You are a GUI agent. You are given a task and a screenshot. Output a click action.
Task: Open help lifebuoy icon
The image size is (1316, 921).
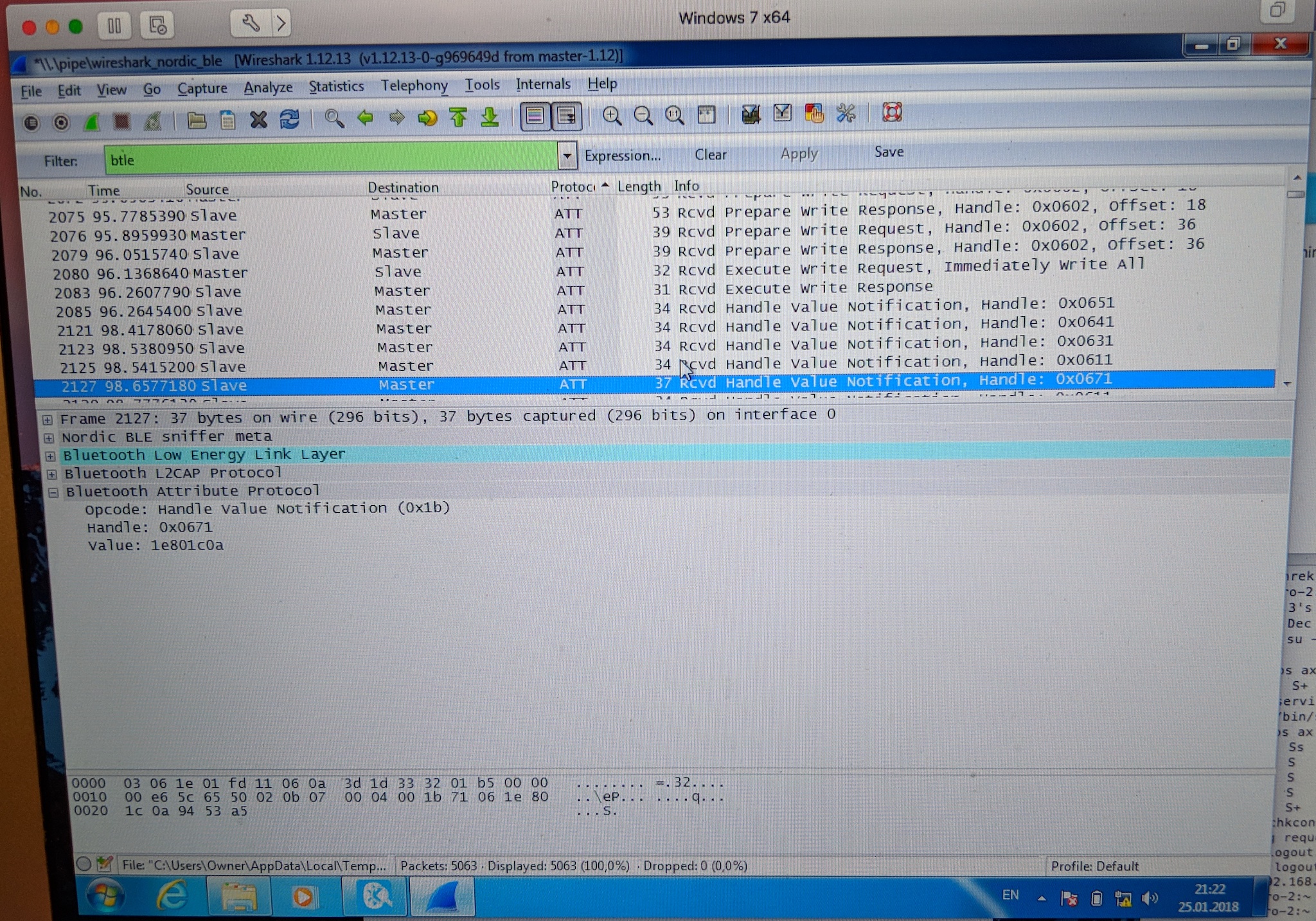pyautogui.click(x=891, y=112)
